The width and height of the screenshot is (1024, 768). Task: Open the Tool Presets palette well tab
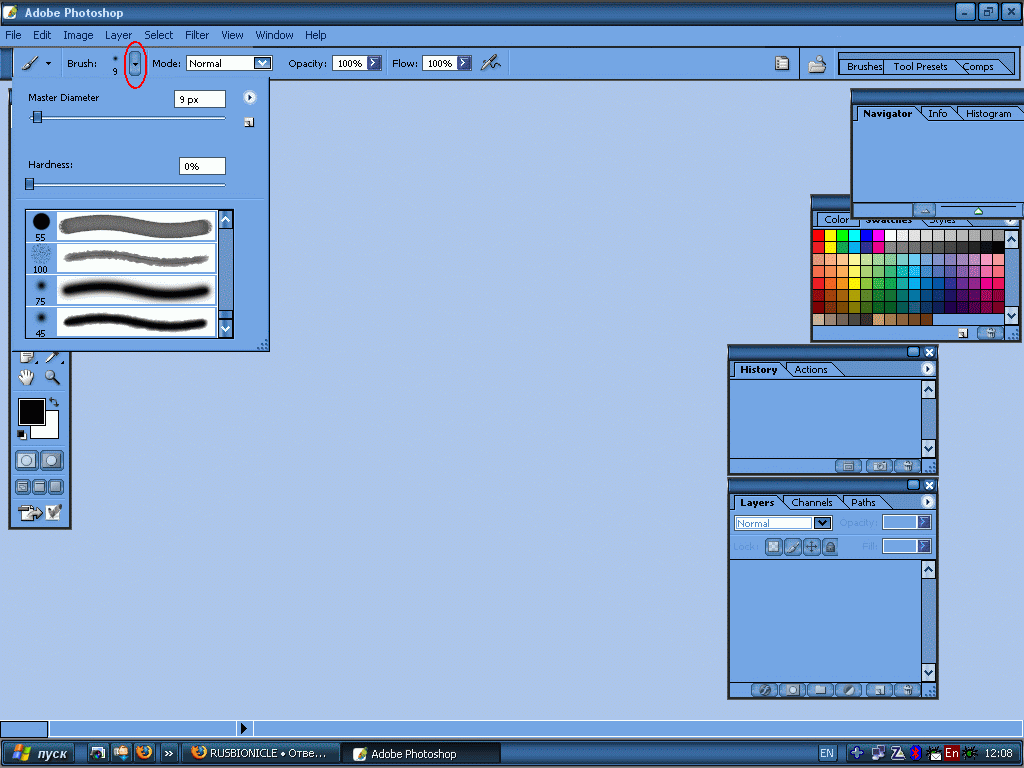[920, 67]
